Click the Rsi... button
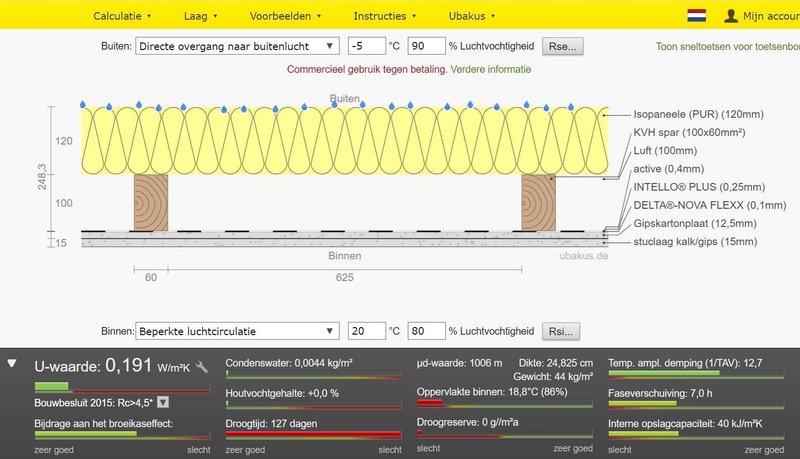 pos(562,331)
